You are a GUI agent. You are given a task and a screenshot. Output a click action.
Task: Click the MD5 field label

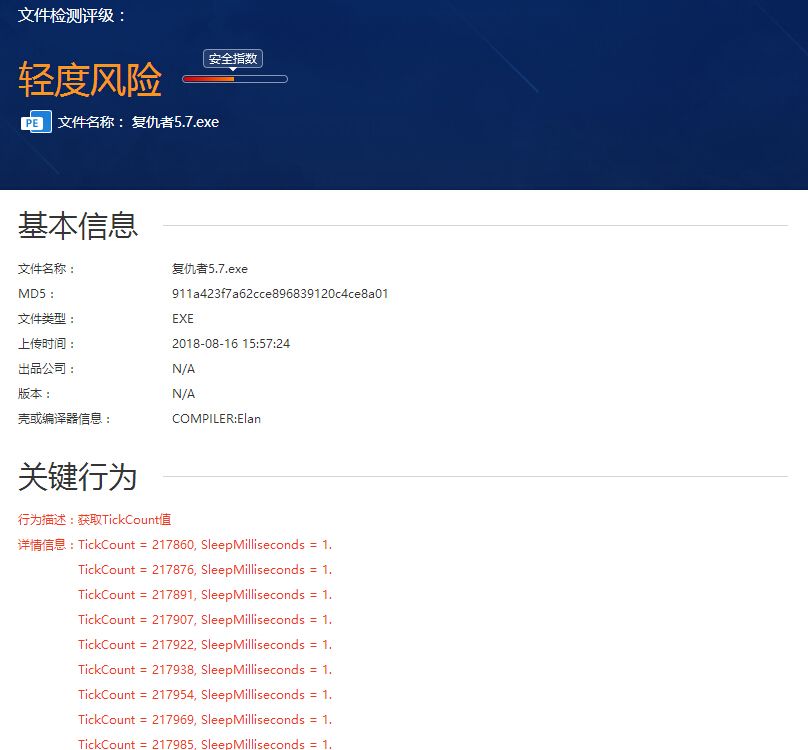(x=36, y=294)
